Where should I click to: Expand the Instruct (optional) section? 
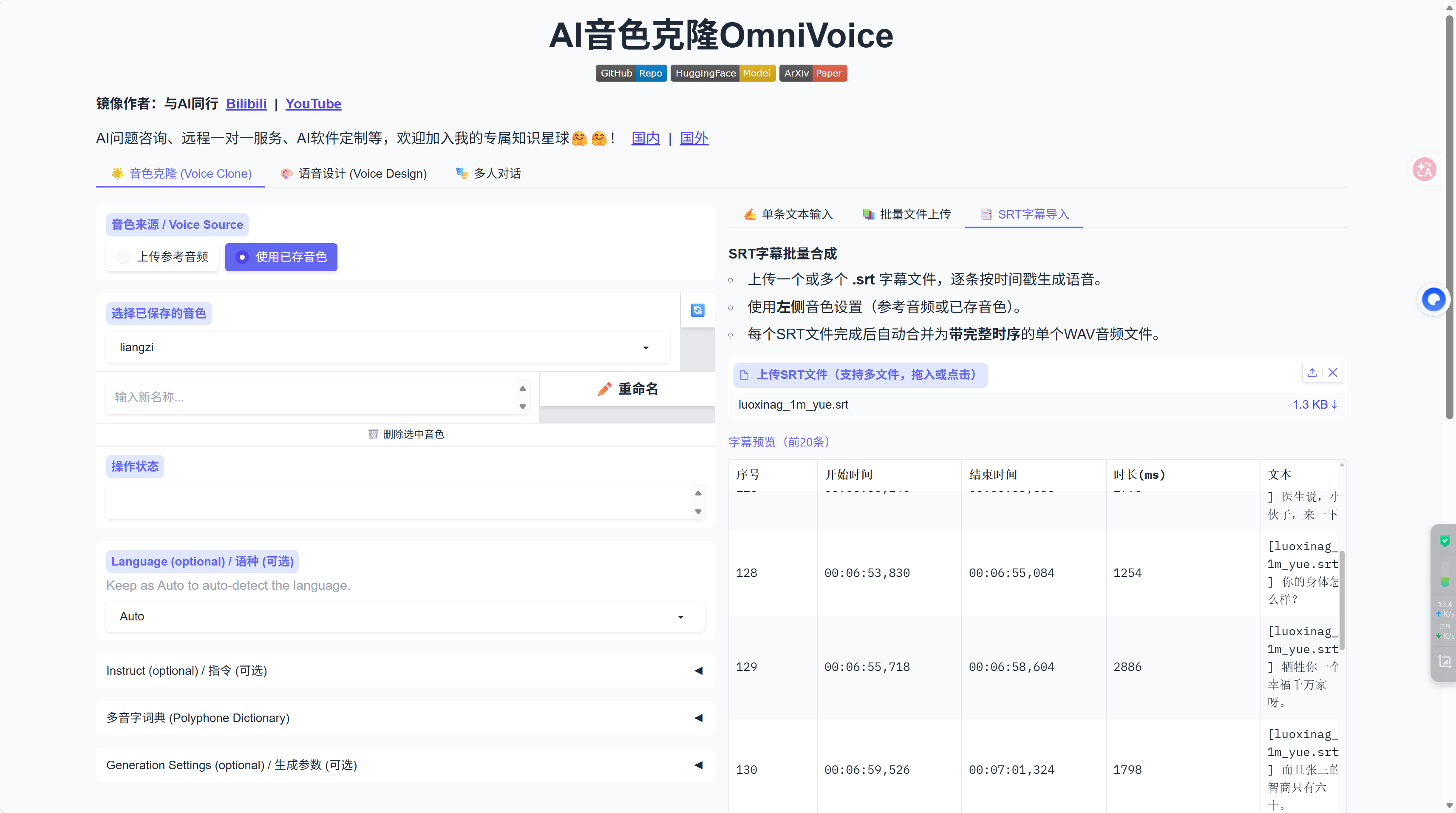pos(405,671)
